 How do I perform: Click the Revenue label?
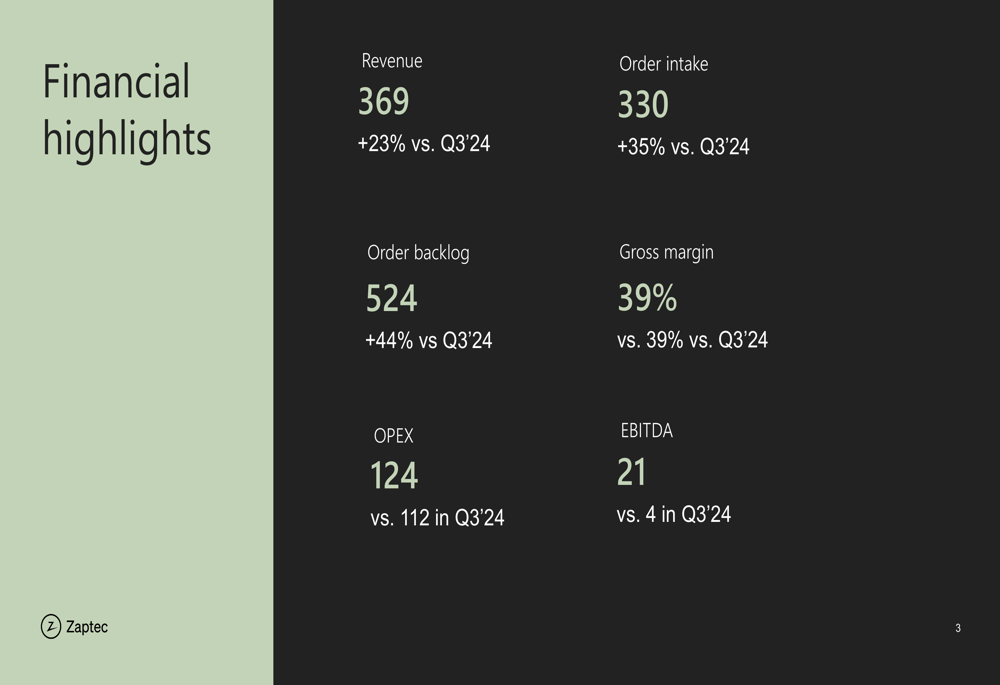point(392,61)
